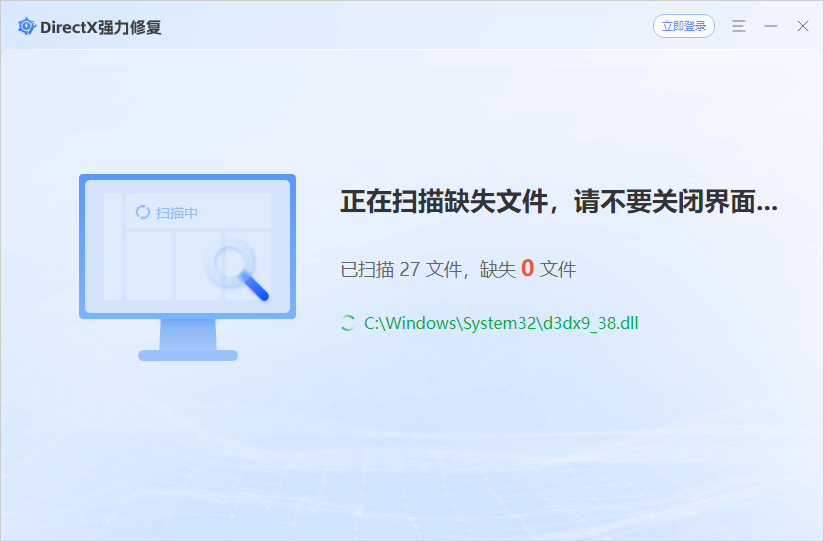Viewport: 824px width, 542px height.
Task: Click the DirectX gear logo icon
Action: (26, 26)
